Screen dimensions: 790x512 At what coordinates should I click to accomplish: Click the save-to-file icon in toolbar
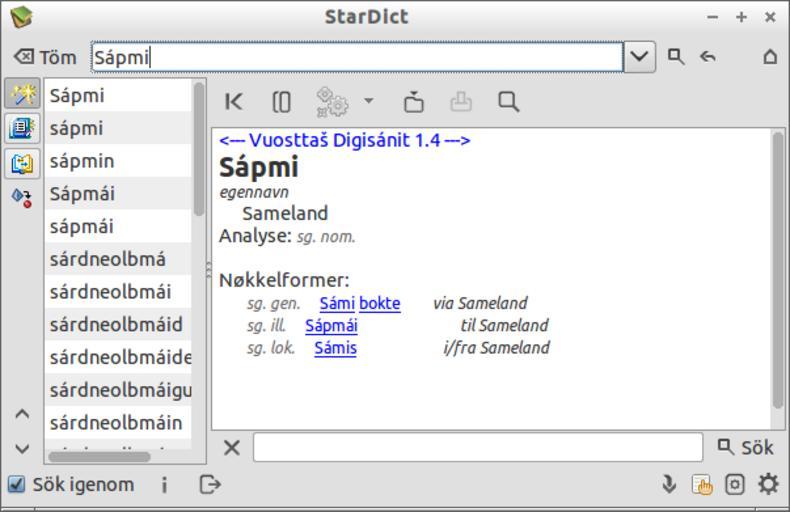tap(414, 102)
